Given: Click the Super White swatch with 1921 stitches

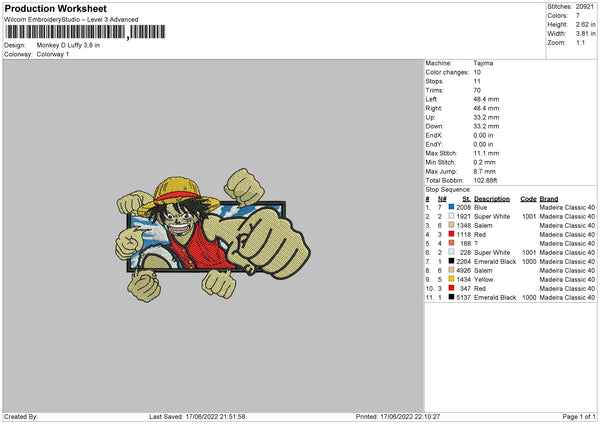Looking at the screenshot, I should tap(451, 216).
